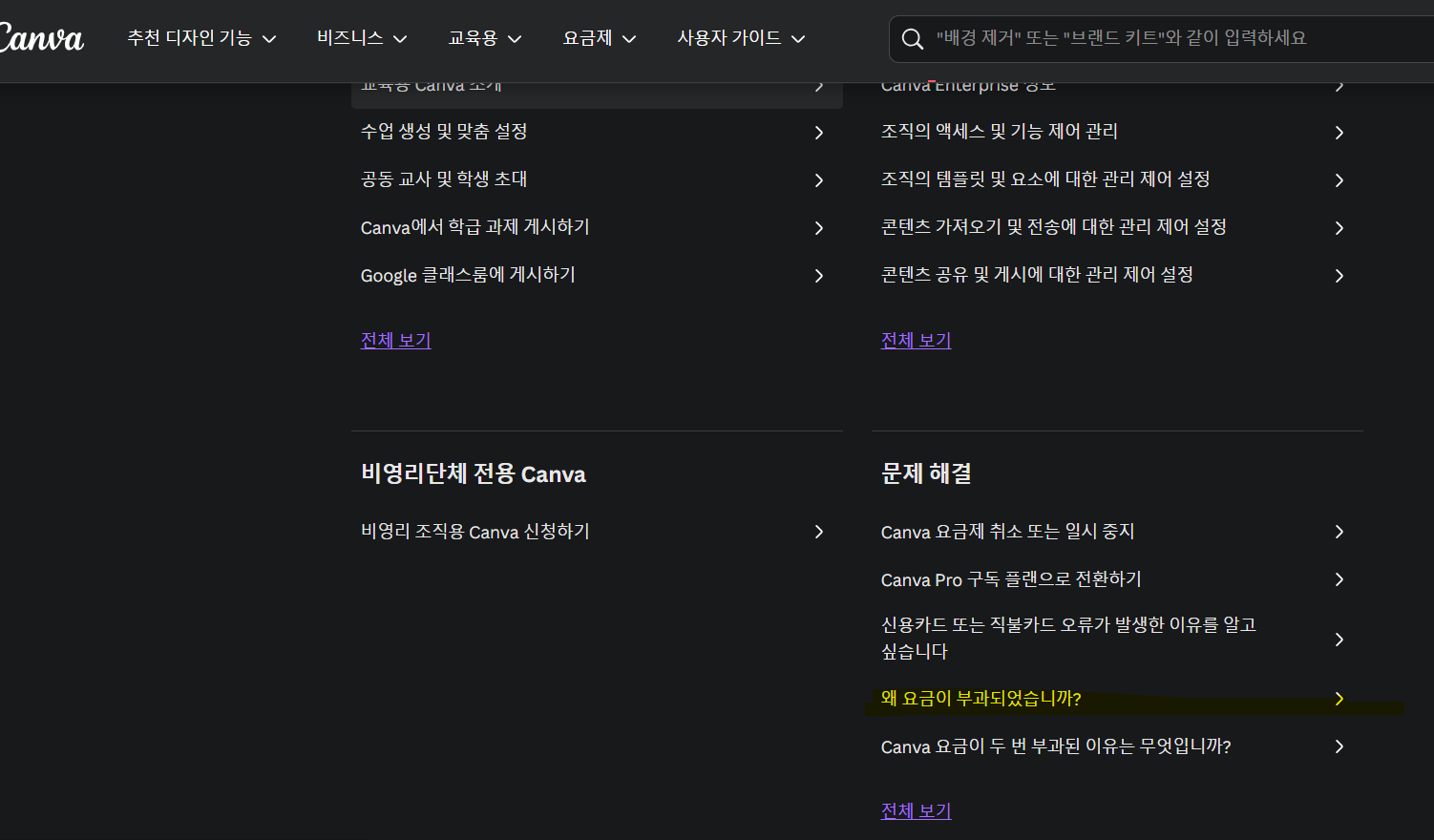Click the arrow beside '비영리 조직용 Canva 신청하기'
The image size is (1434, 840).
818,532
